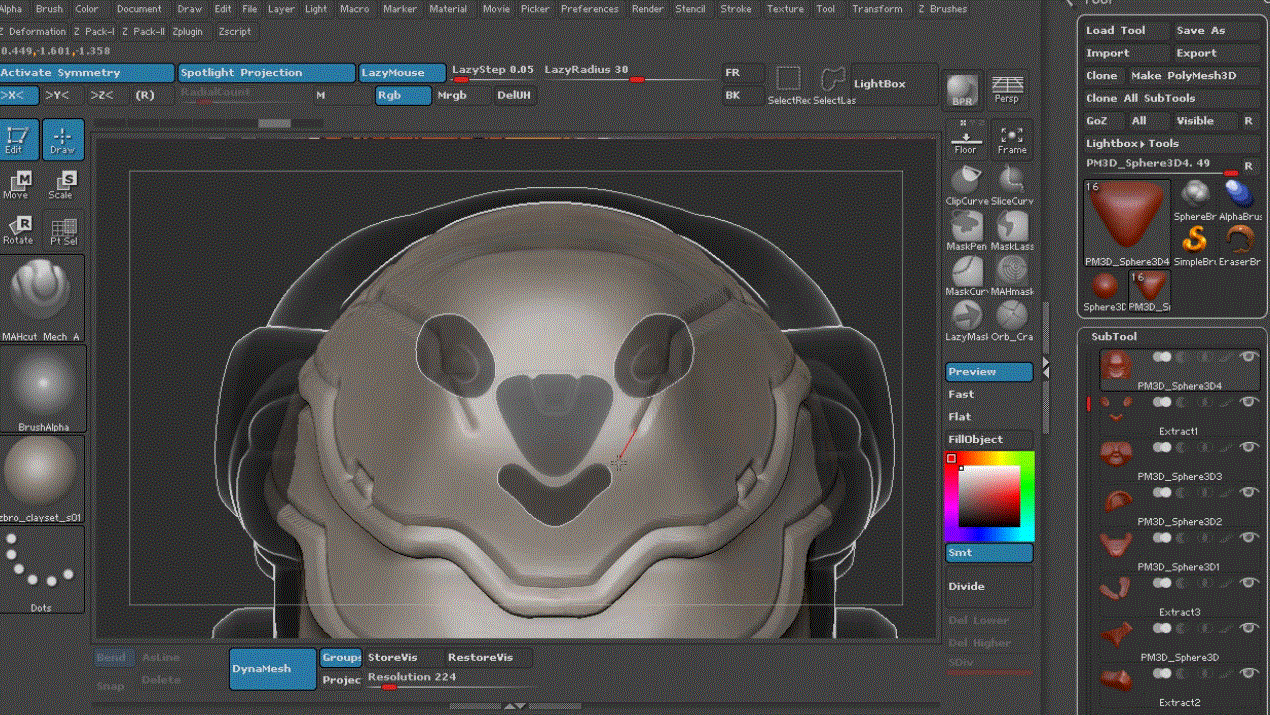The width and height of the screenshot is (1270, 715).
Task: Open the MAHcut Mech A brush picker
Action: 42,298
